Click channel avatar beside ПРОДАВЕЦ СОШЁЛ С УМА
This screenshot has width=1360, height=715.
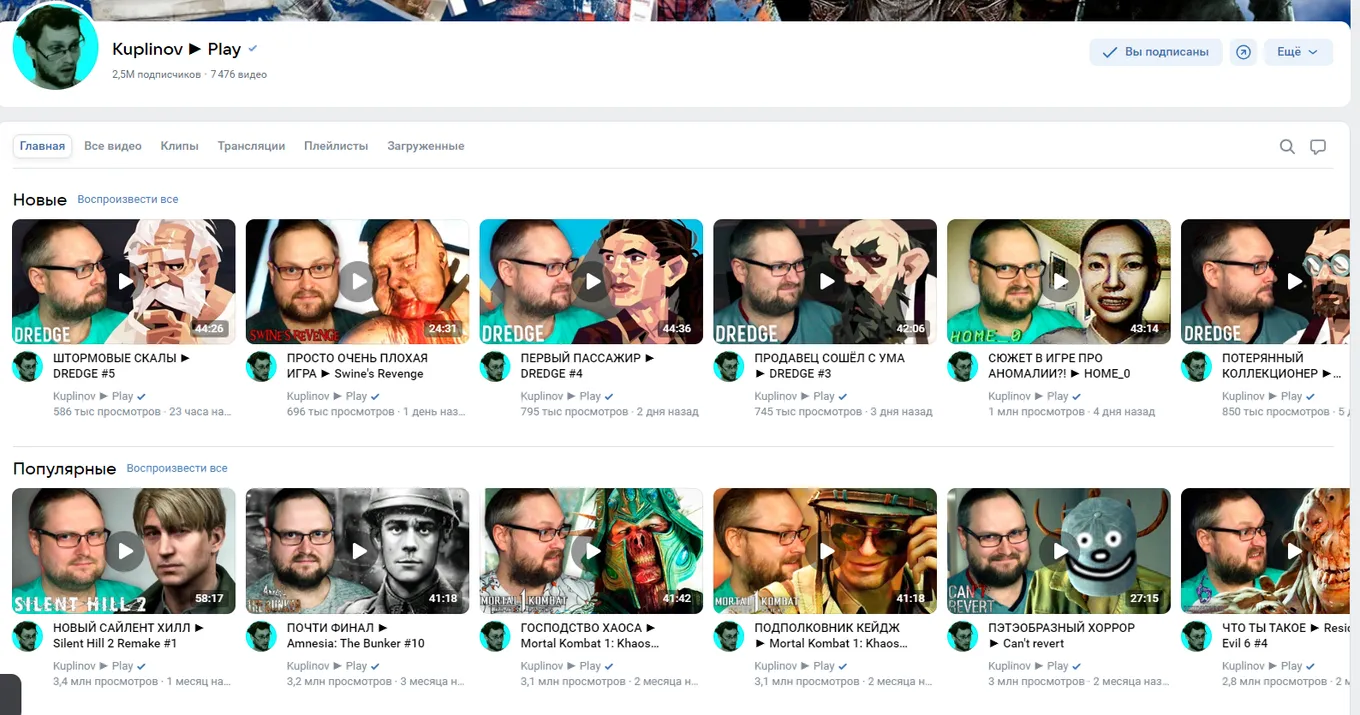[729, 366]
